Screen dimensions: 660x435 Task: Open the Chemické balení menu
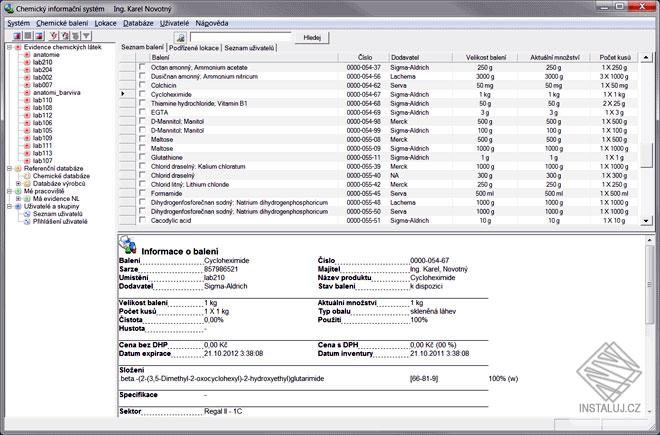point(62,21)
